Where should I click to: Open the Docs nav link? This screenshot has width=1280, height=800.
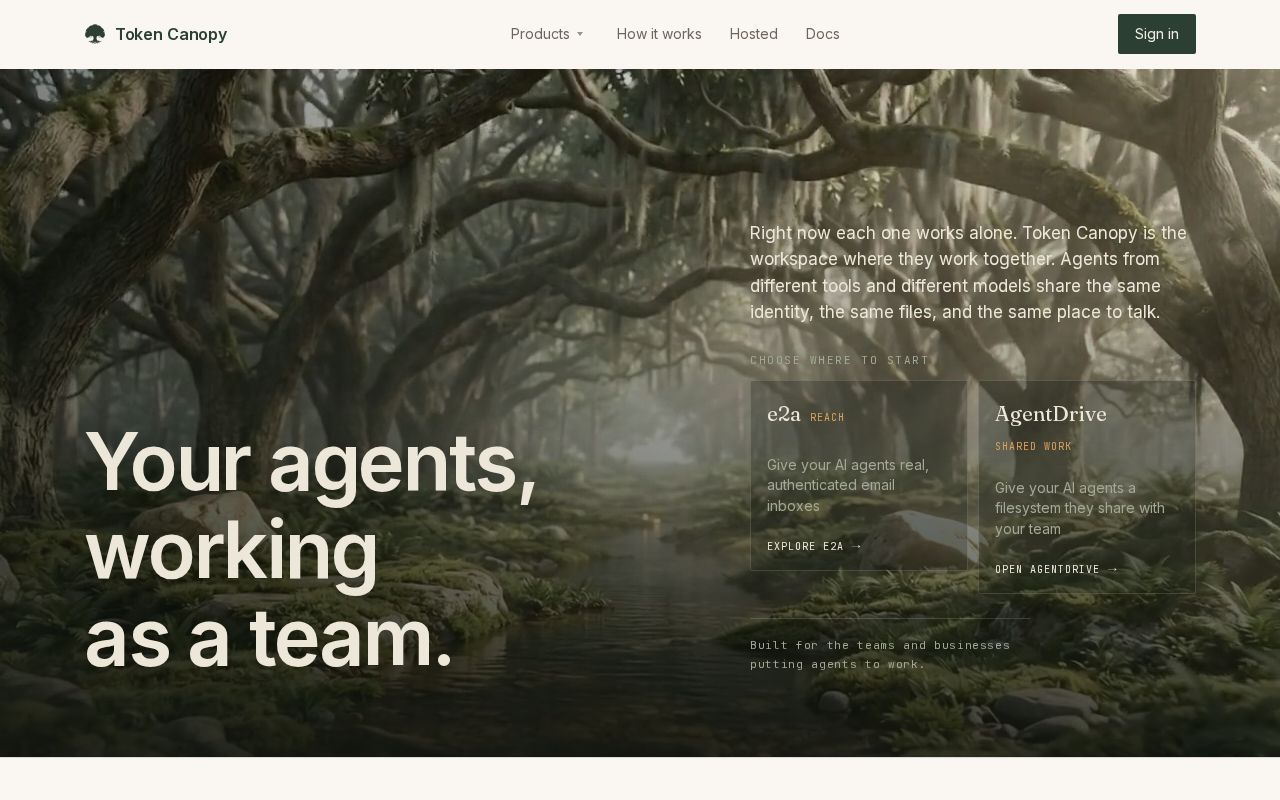823,34
